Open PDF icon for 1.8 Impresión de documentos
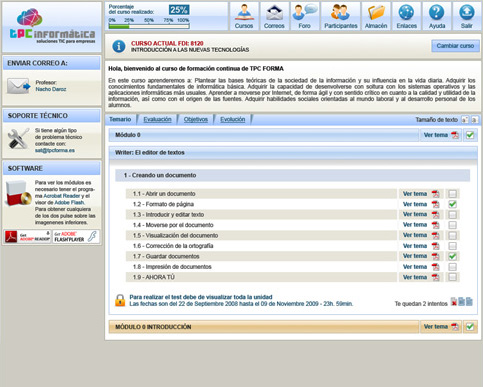The width and height of the screenshot is (483, 387). point(435,267)
